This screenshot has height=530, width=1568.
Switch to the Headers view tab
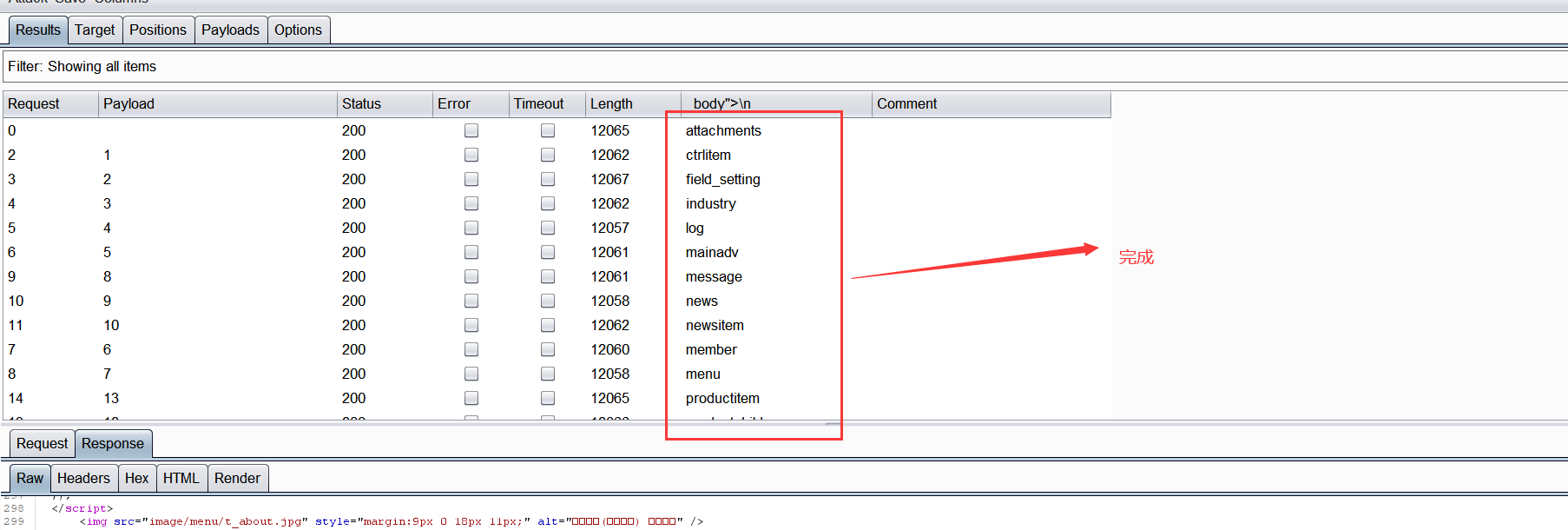coord(83,478)
